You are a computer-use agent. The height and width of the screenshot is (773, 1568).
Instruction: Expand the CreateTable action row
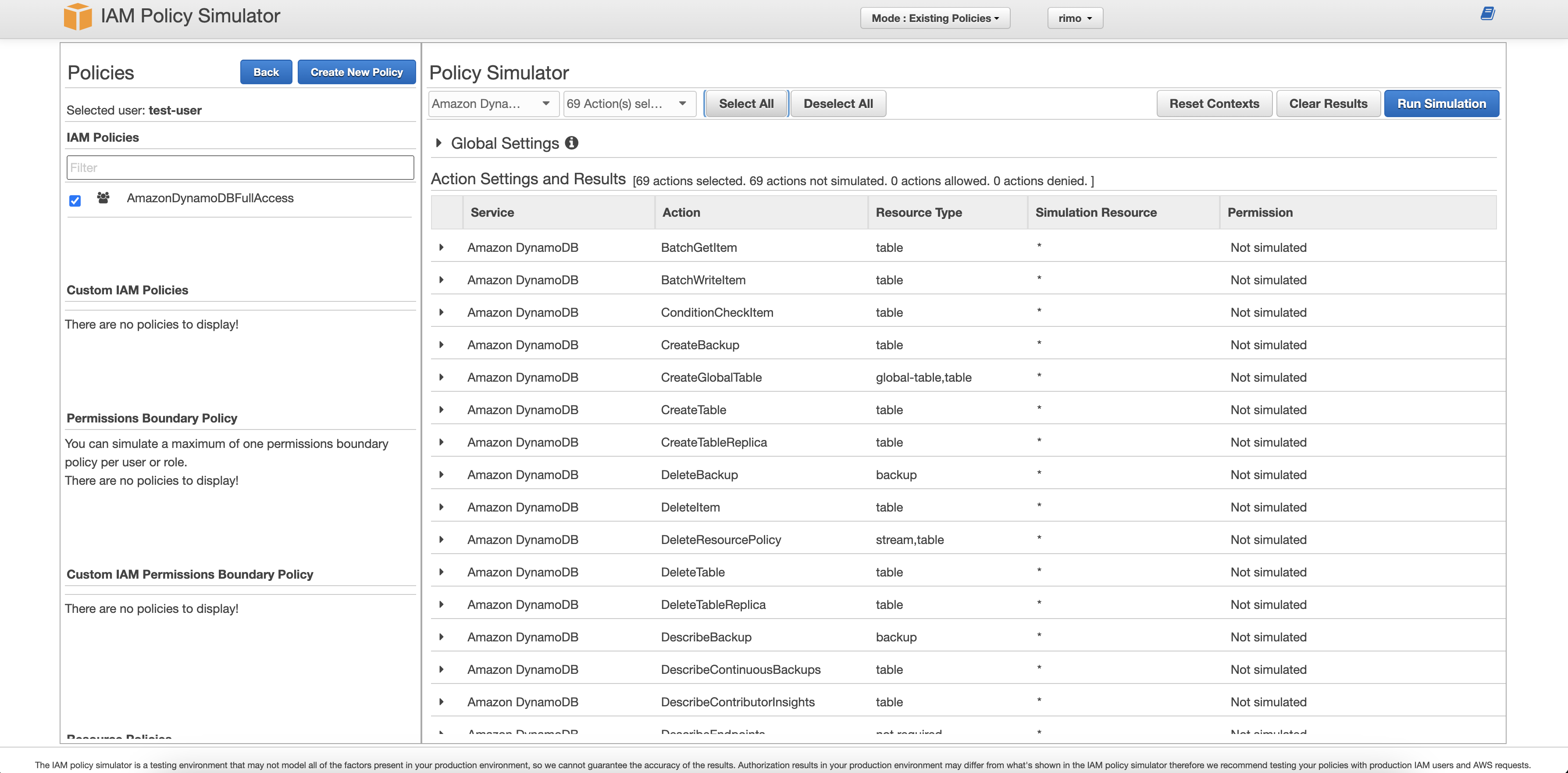click(441, 410)
